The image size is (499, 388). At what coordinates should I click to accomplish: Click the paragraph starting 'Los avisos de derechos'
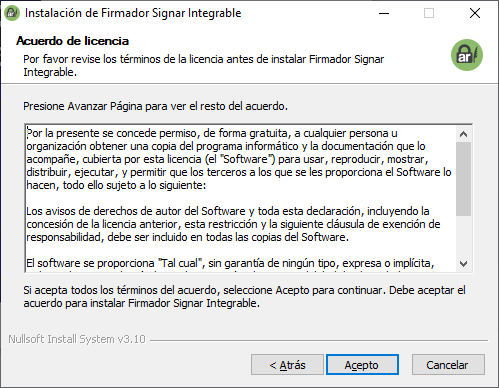point(233,224)
